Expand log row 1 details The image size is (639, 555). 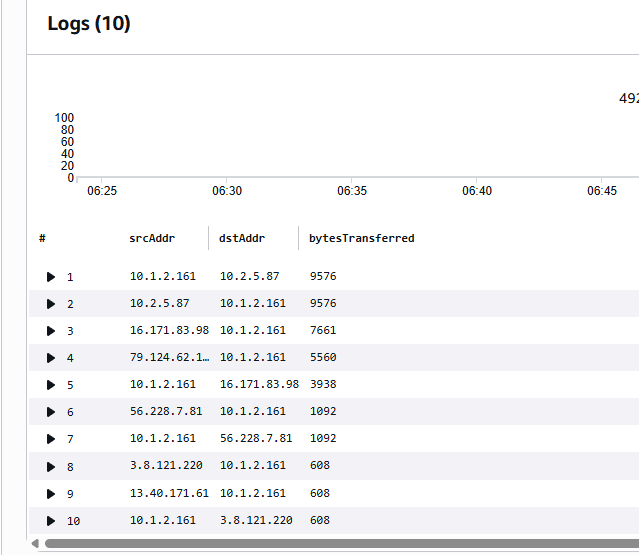coord(51,277)
